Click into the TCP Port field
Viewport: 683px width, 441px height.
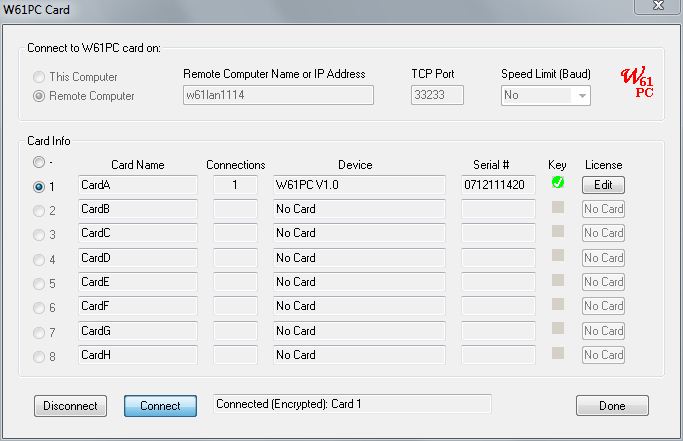point(437,95)
